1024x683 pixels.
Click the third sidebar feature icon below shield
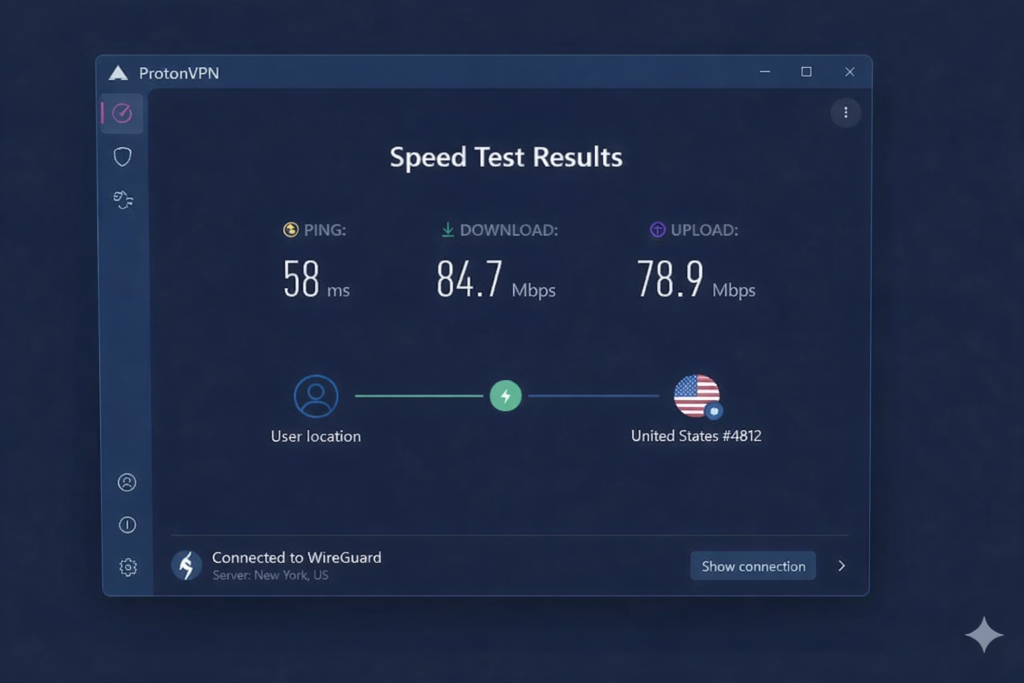tap(122, 199)
